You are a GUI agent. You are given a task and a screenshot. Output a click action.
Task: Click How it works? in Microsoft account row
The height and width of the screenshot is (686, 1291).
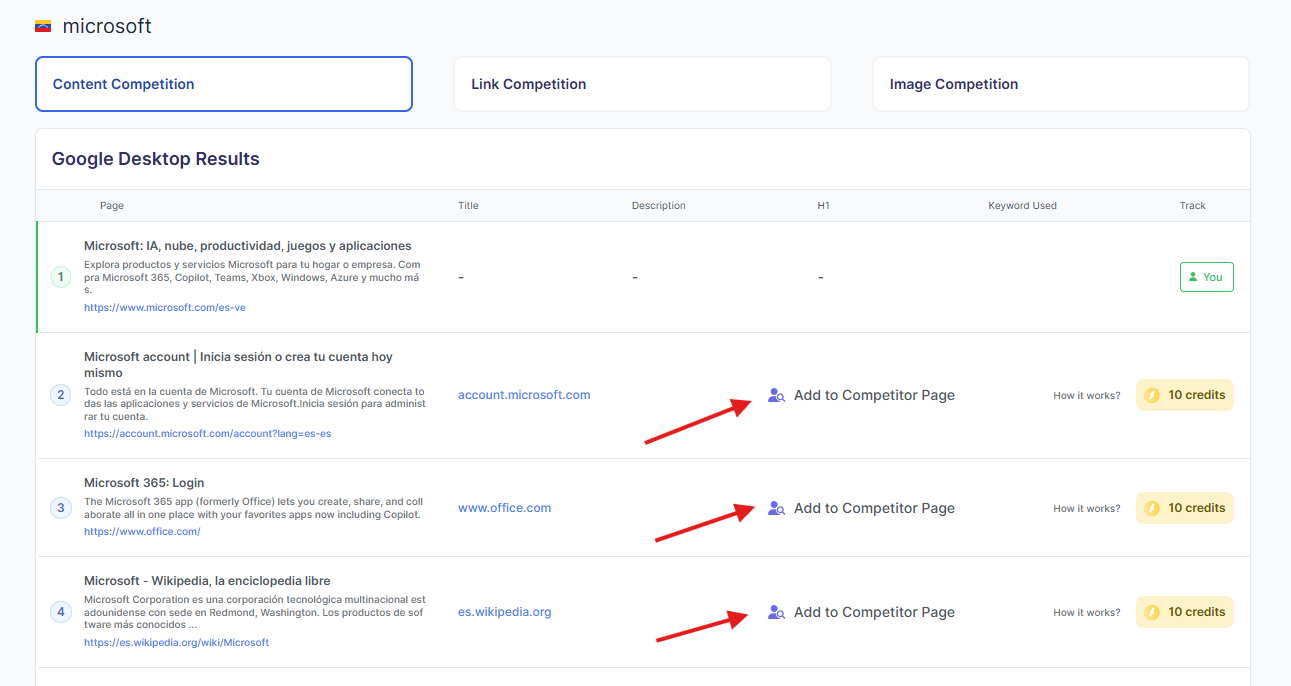tap(1086, 396)
